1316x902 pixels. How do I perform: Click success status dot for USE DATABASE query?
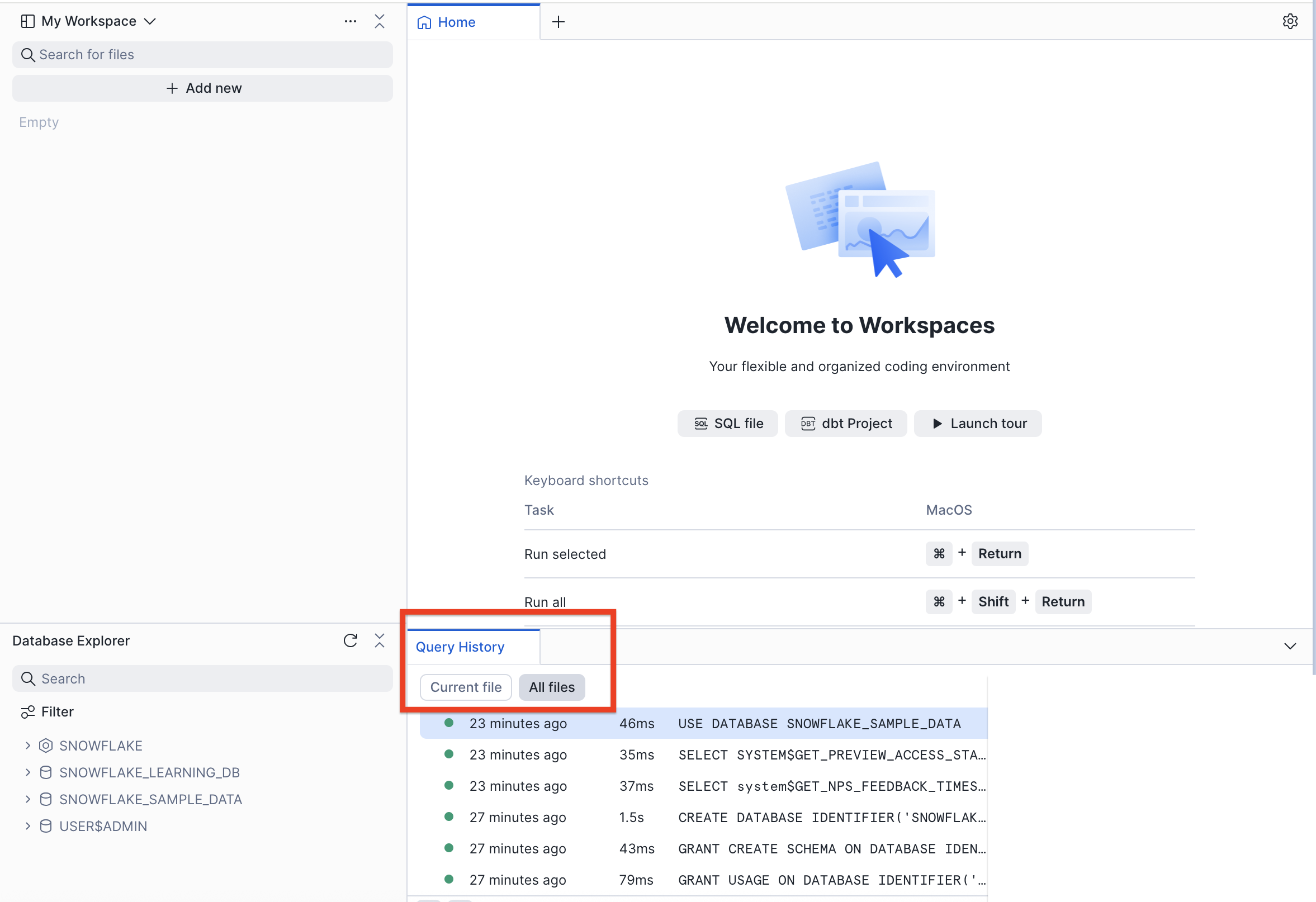point(448,723)
